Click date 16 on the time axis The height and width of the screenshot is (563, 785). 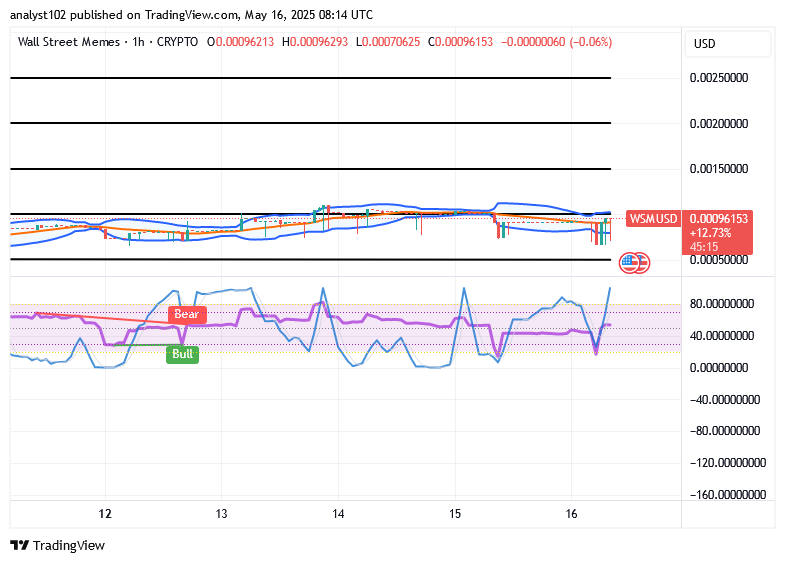(571, 514)
